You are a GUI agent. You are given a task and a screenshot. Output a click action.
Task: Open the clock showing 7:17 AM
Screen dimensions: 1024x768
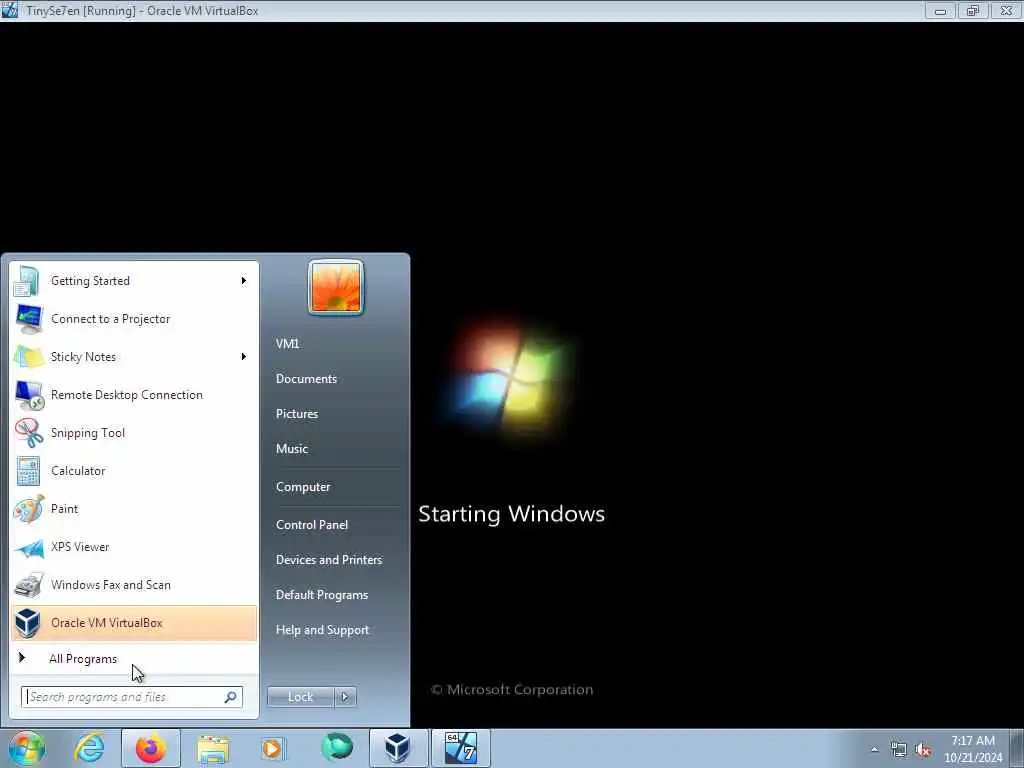click(x=973, y=749)
